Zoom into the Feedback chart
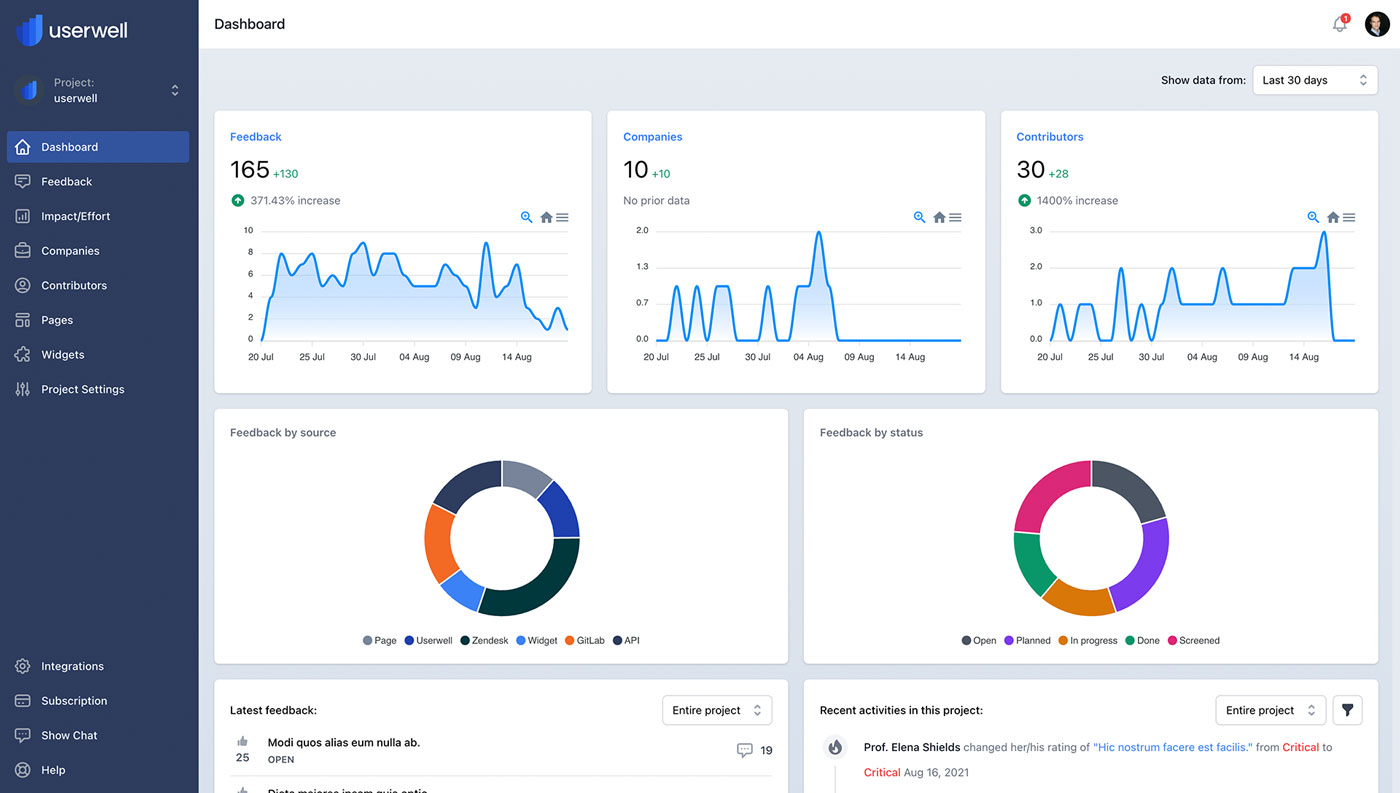1400x793 pixels. (526, 217)
